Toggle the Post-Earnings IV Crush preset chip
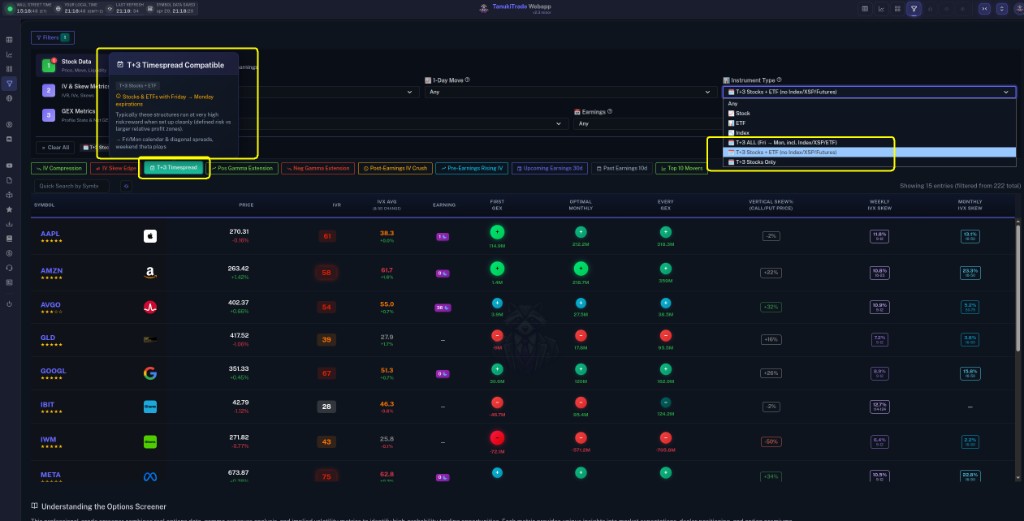Screen dimensions: 1024x521 [395, 168]
